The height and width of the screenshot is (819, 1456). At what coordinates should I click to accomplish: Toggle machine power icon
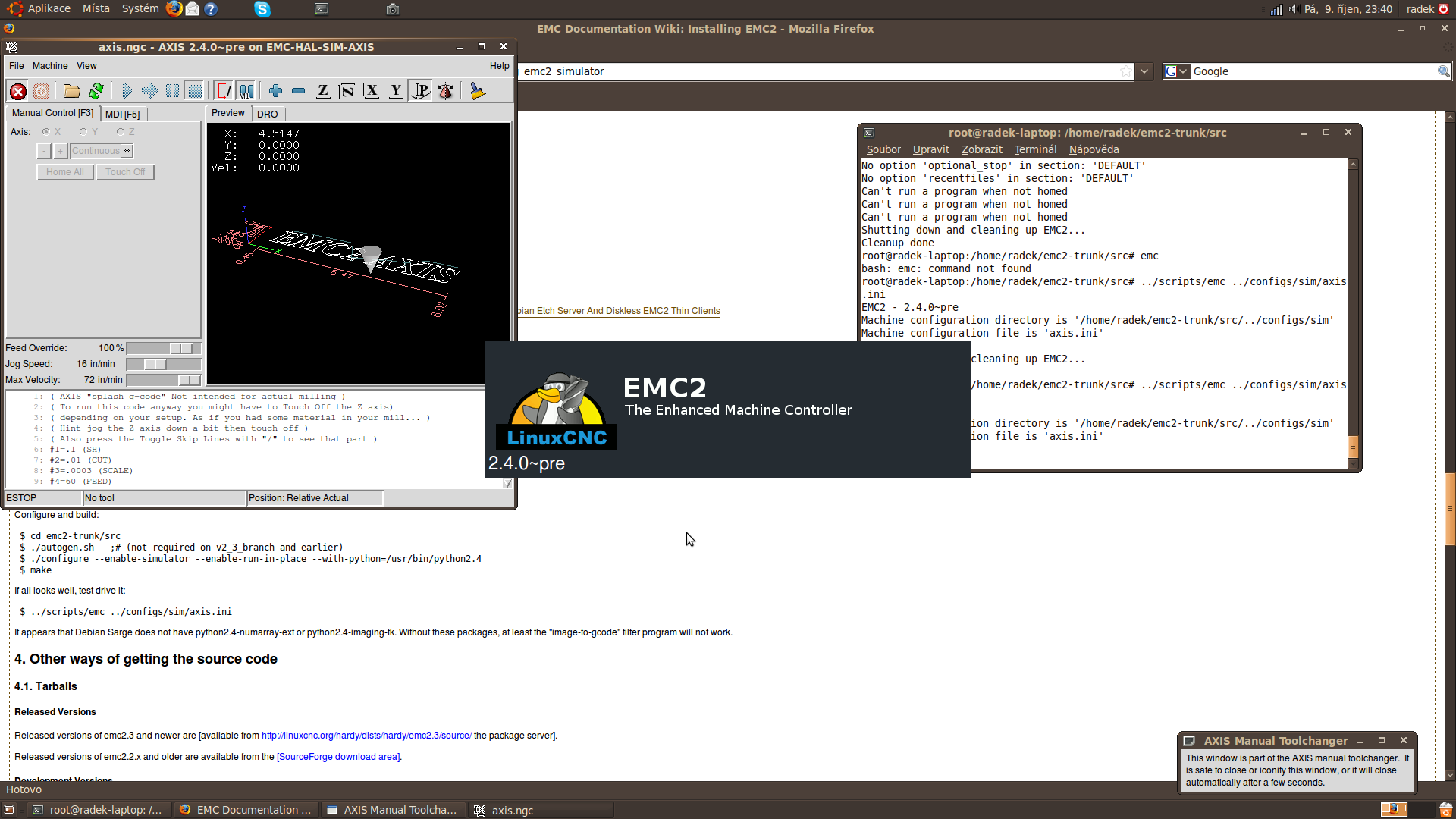(x=42, y=92)
